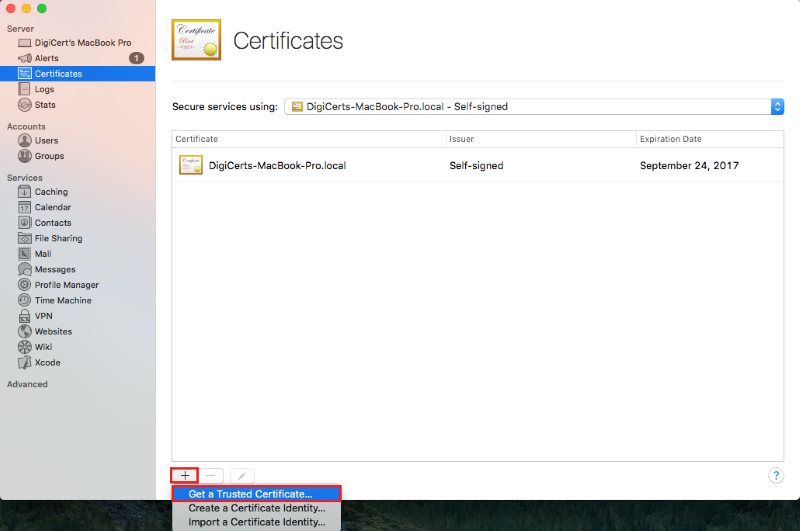Image resolution: width=800 pixels, height=531 pixels.
Task: Open the Caching service
Action: pos(51,192)
